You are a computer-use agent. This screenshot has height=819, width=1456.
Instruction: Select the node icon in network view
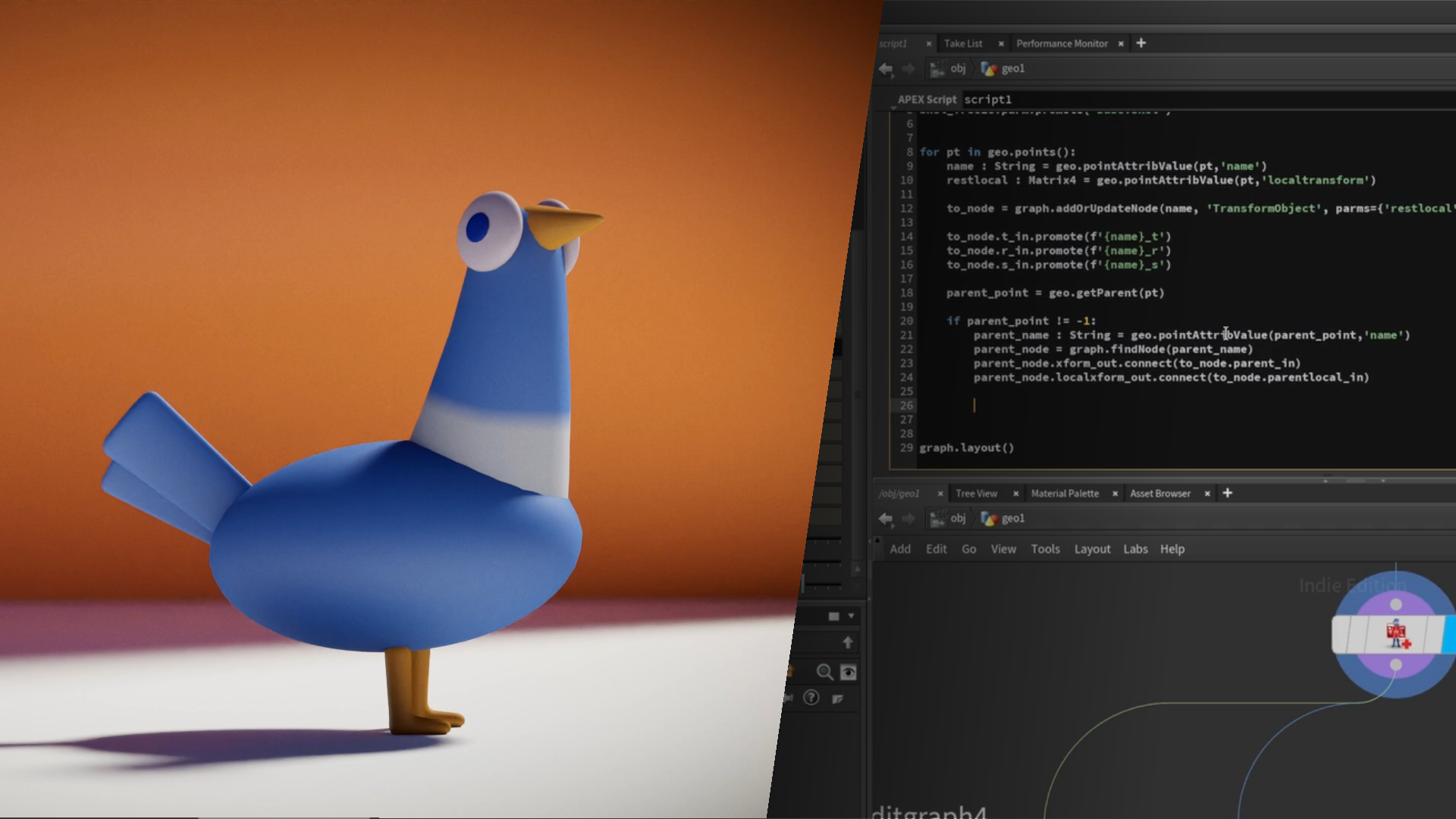tap(1397, 634)
